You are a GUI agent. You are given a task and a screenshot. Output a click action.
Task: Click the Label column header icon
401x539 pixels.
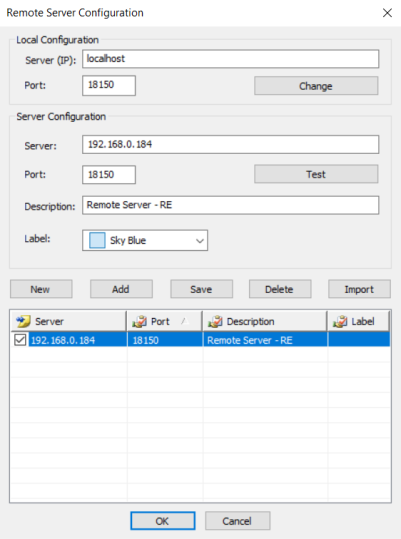pyautogui.click(x=339, y=321)
